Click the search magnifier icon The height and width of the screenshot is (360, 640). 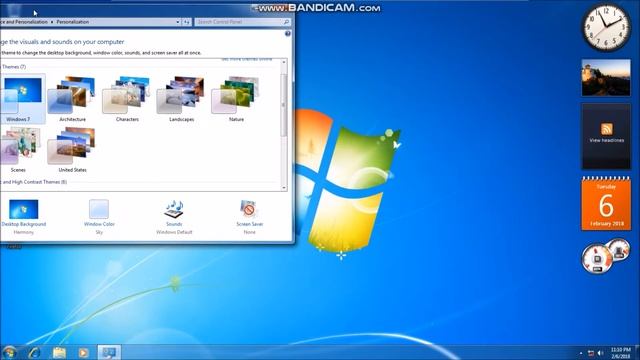click(287, 22)
